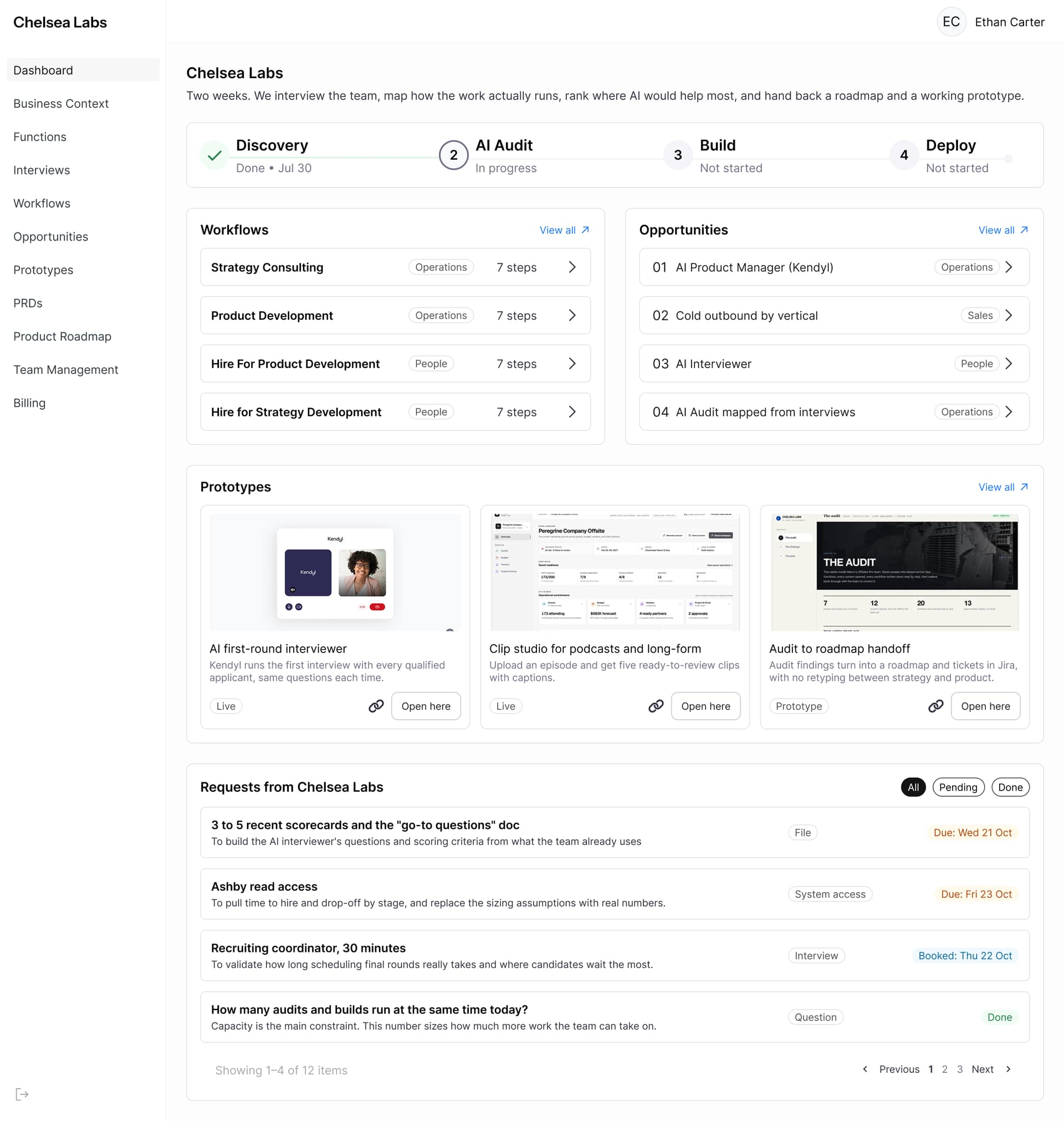Click the AI Audit step 2 circle
Image resolution: width=1064 pixels, height=1121 pixels.
tap(454, 155)
